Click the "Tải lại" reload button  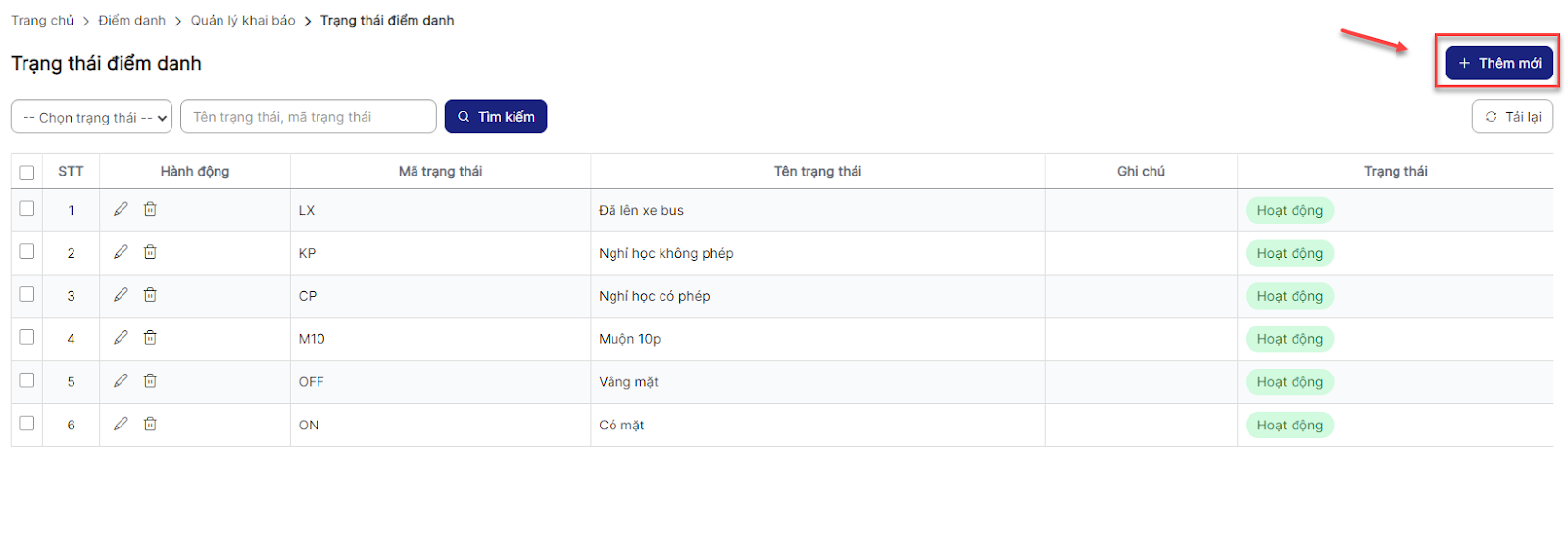click(1512, 117)
